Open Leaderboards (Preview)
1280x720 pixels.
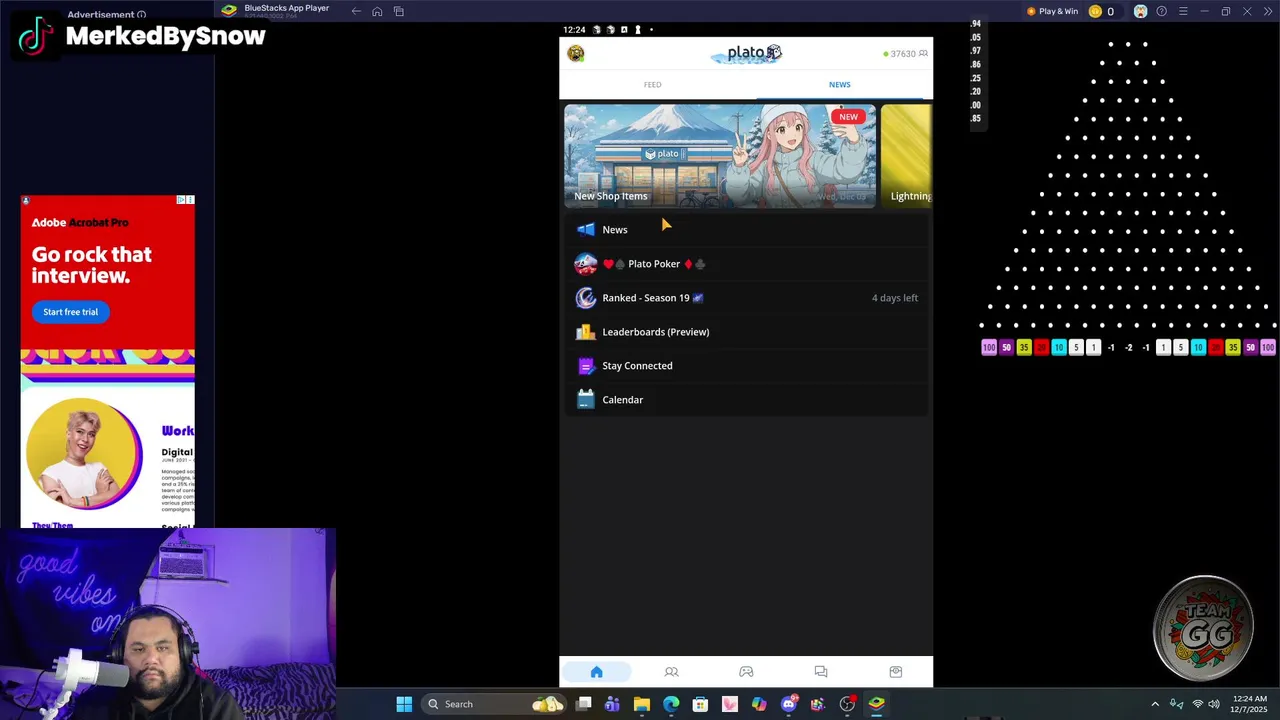pyautogui.click(x=746, y=332)
